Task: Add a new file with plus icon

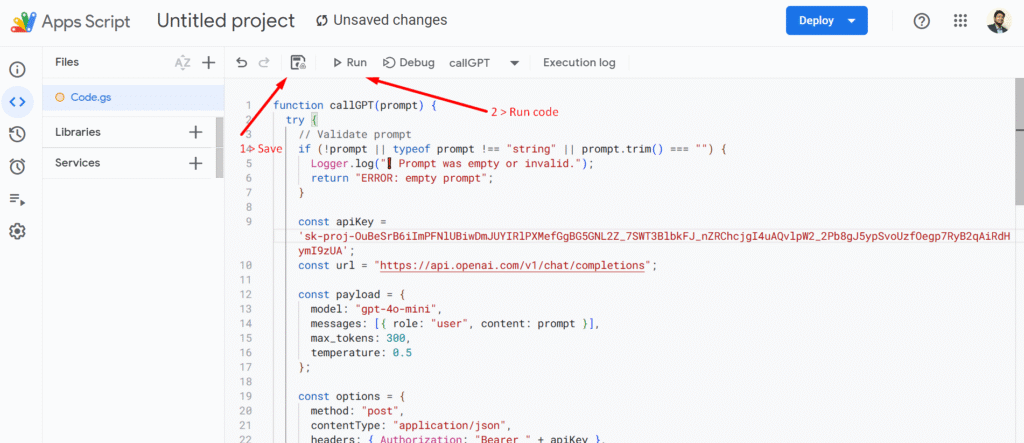Action: point(208,63)
